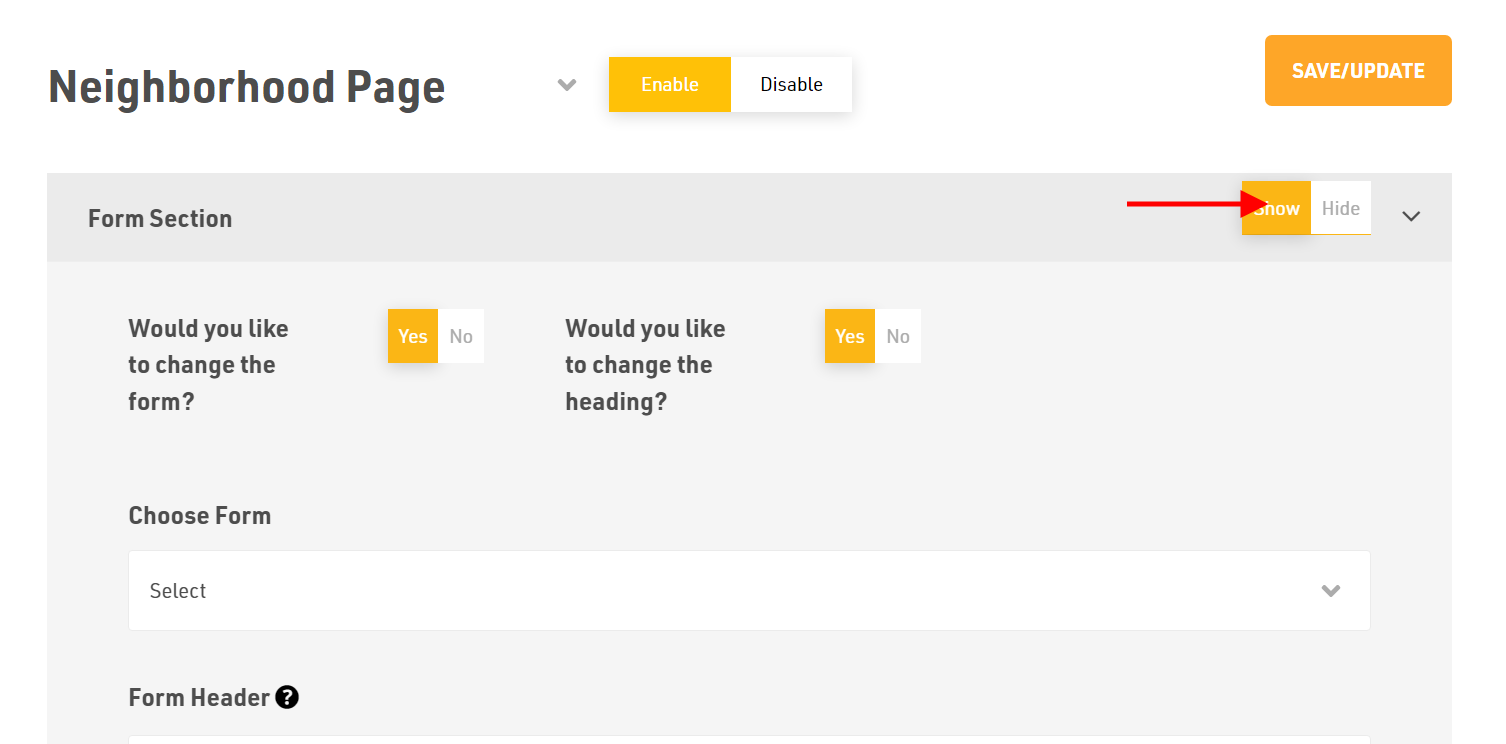Click the Neighborhood Page heading
The width and height of the screenshot is (1506, 744).
[246, 87]
